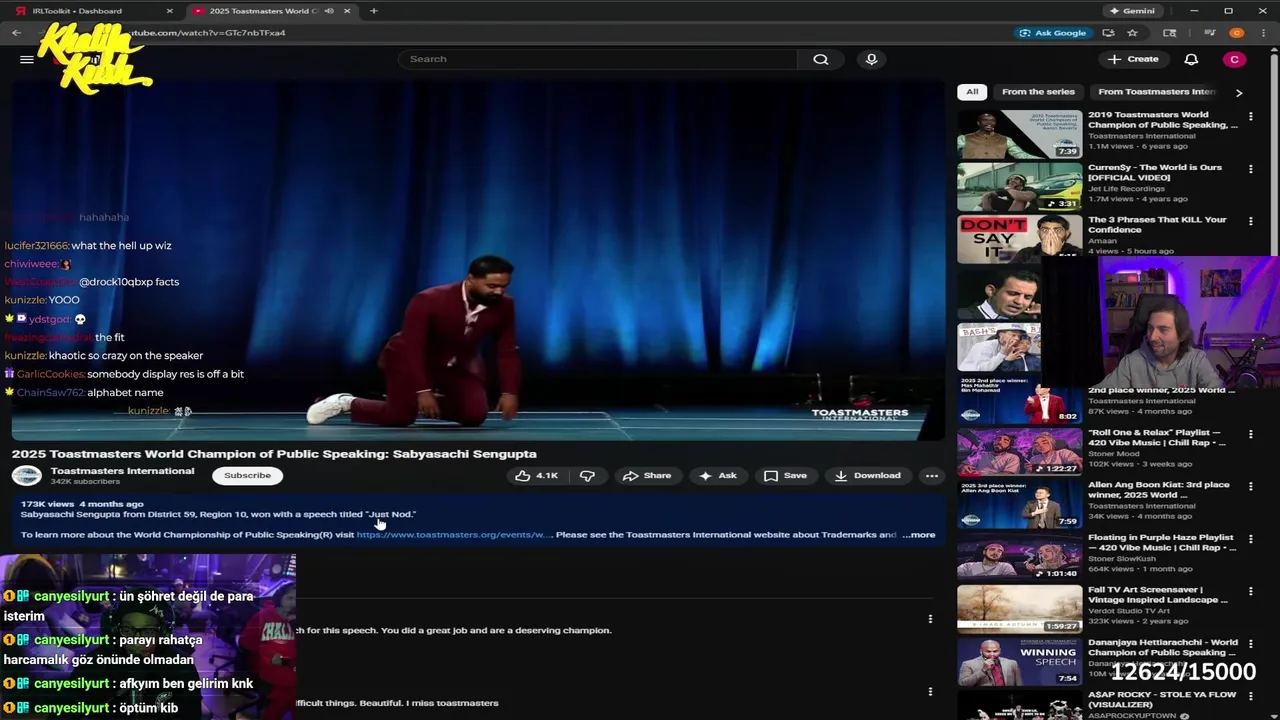
Task: Open video title The 3 Phrases That KILL Your Confidence
Action: click(1157, 225)
